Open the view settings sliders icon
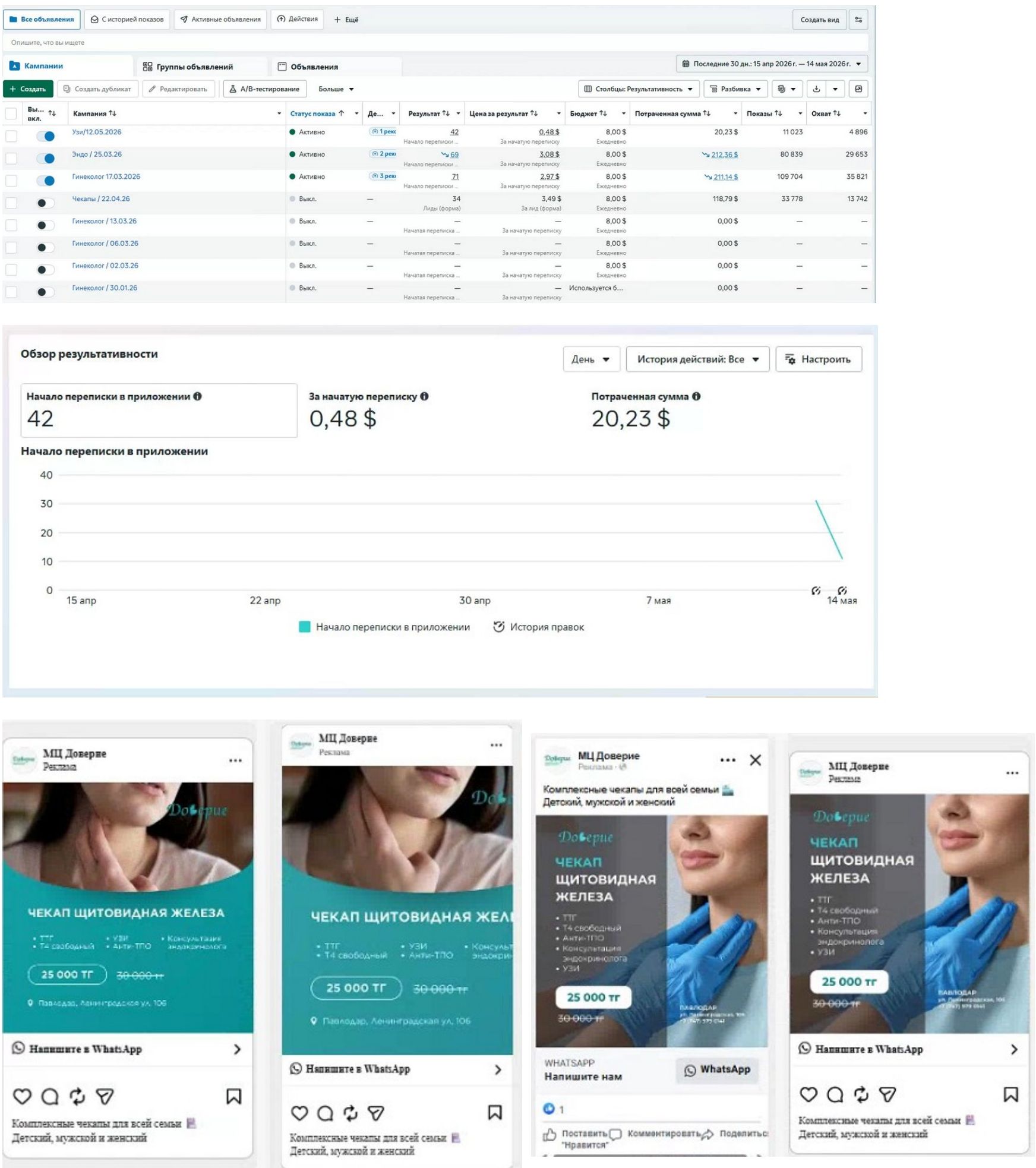This screenshot has width=1036, height=1168. click(858, 20)
